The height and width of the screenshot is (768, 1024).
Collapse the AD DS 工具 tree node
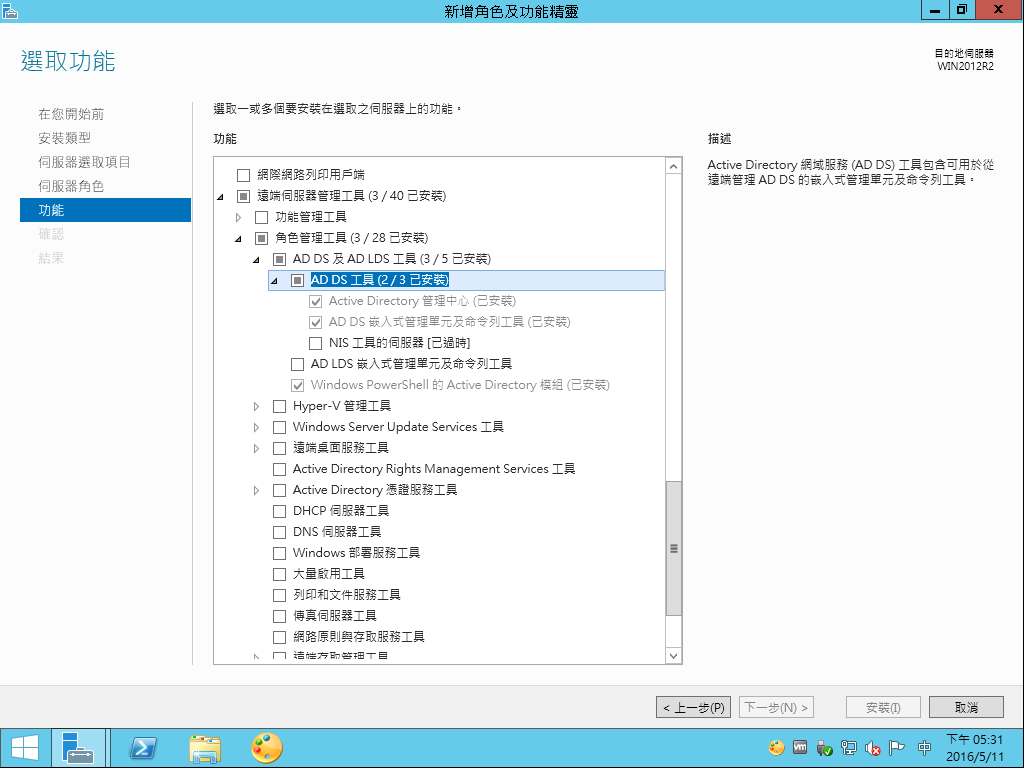(273, 280)
